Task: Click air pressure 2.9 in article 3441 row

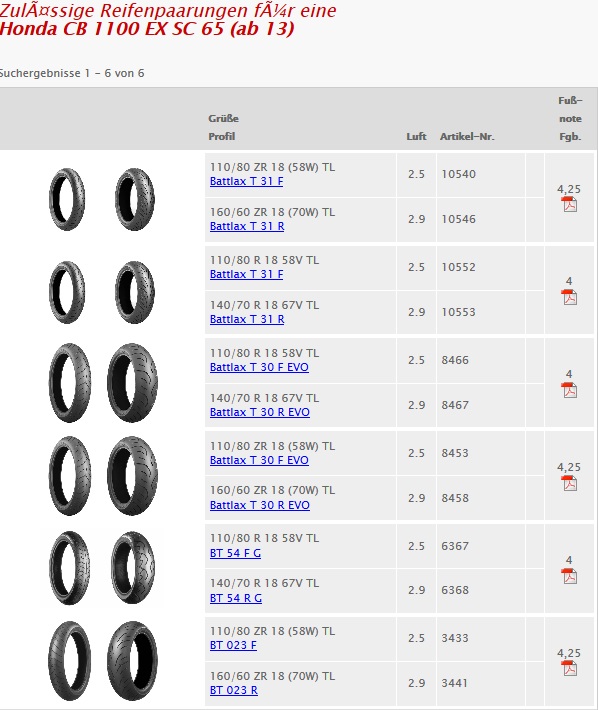Action: [x=416, y=683]
